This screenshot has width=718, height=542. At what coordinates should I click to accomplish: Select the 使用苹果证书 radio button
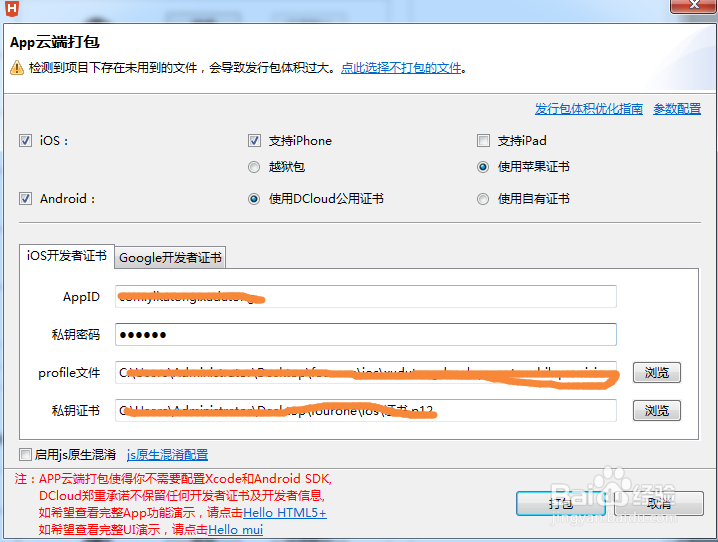[x=483, y=167]
